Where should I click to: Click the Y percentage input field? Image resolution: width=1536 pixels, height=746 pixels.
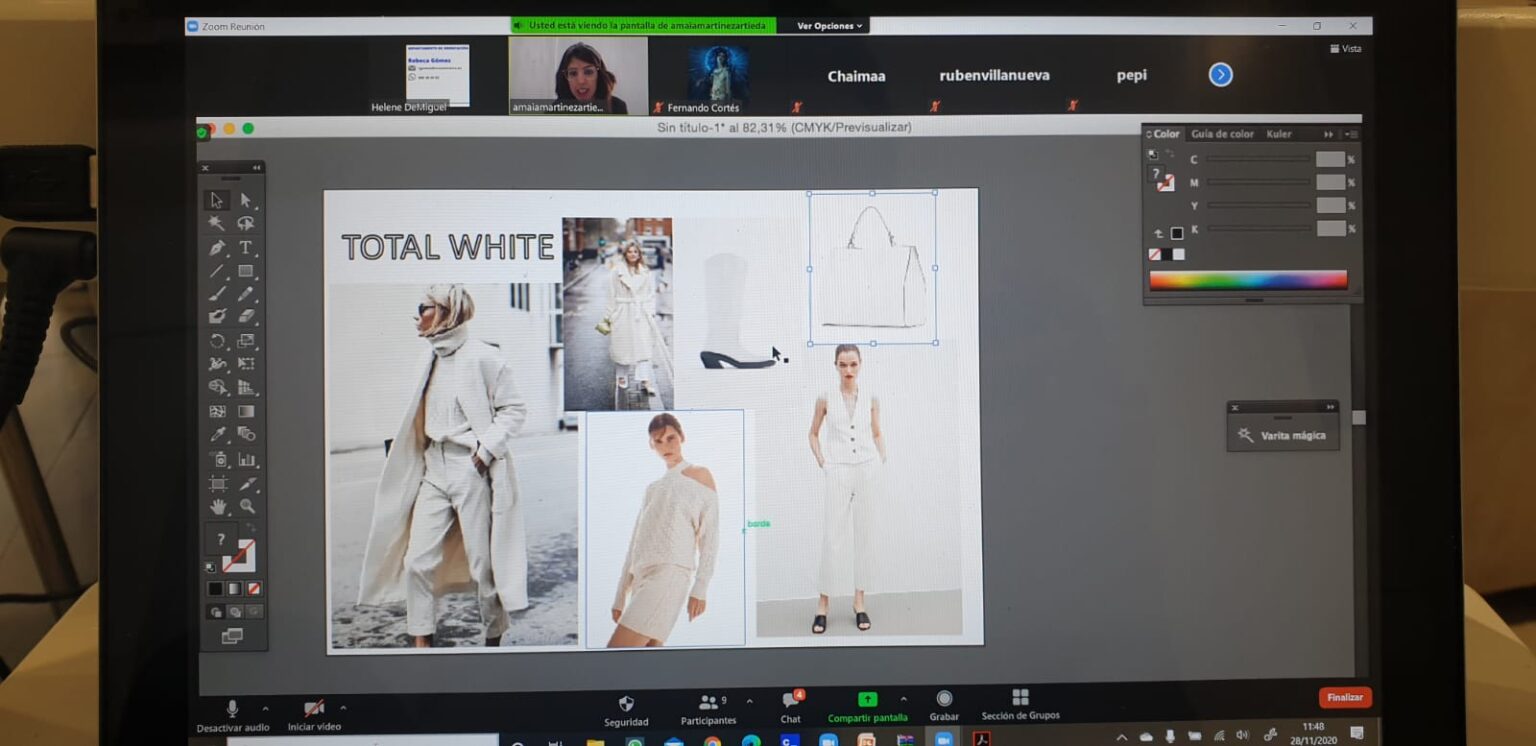click(x=1330, y=205)
